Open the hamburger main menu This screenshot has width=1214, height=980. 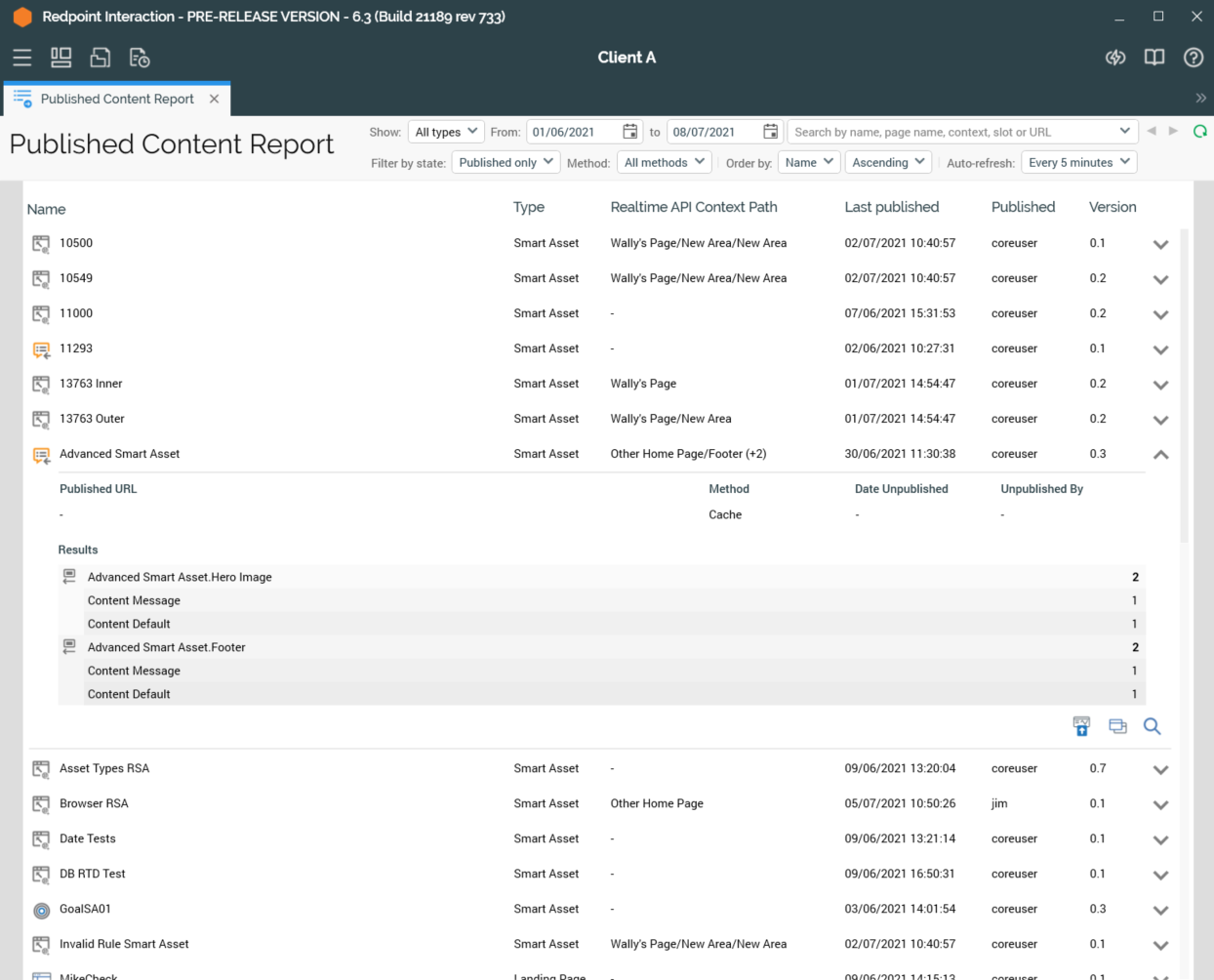21,58
